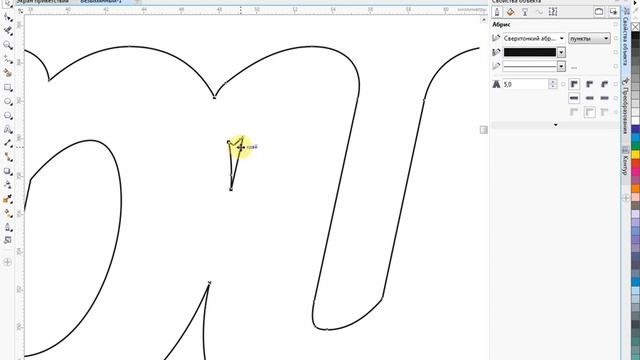Open toolbox quick customize plus button

(x=8, y=262)
